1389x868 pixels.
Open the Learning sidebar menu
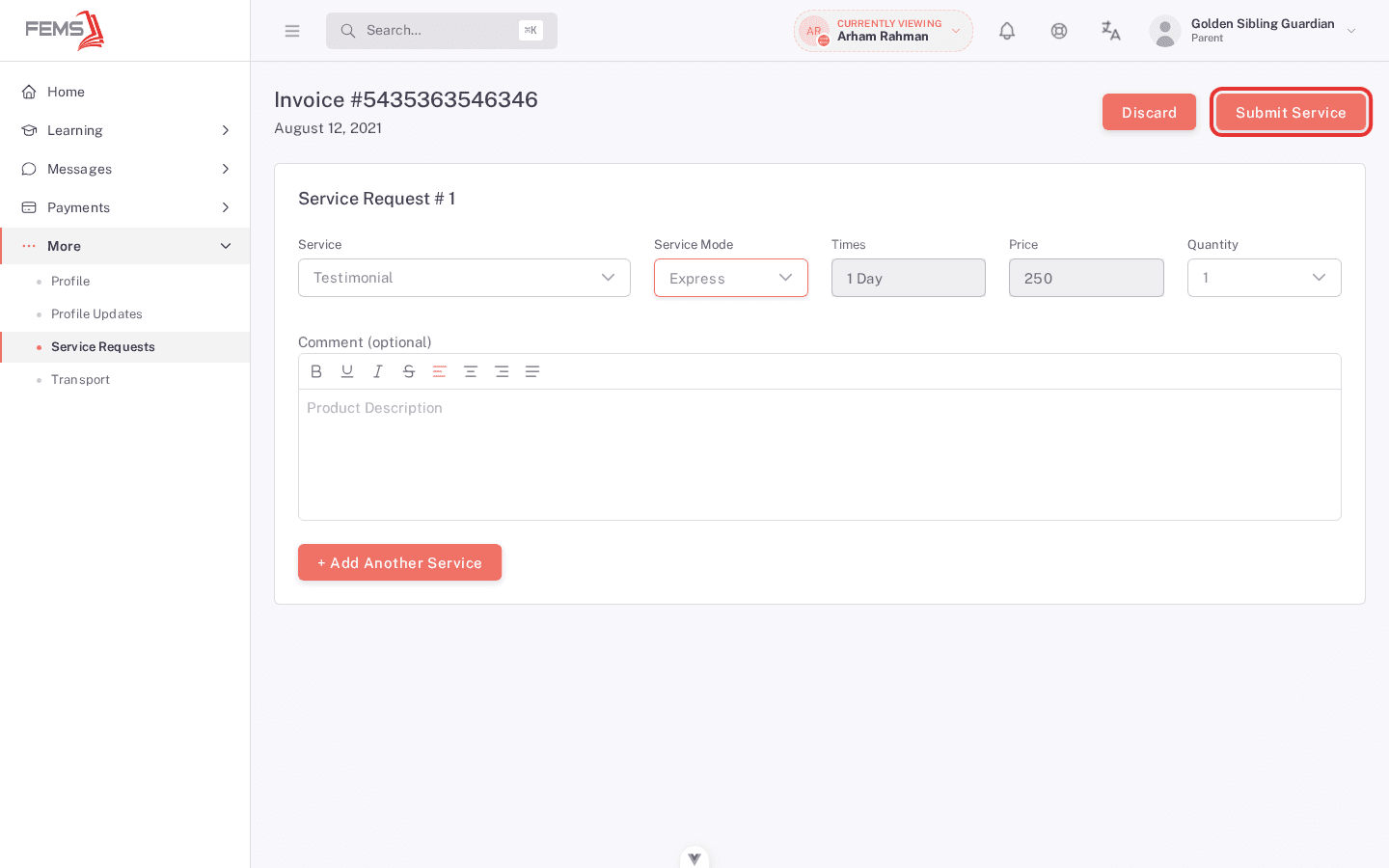coord(125,130)
